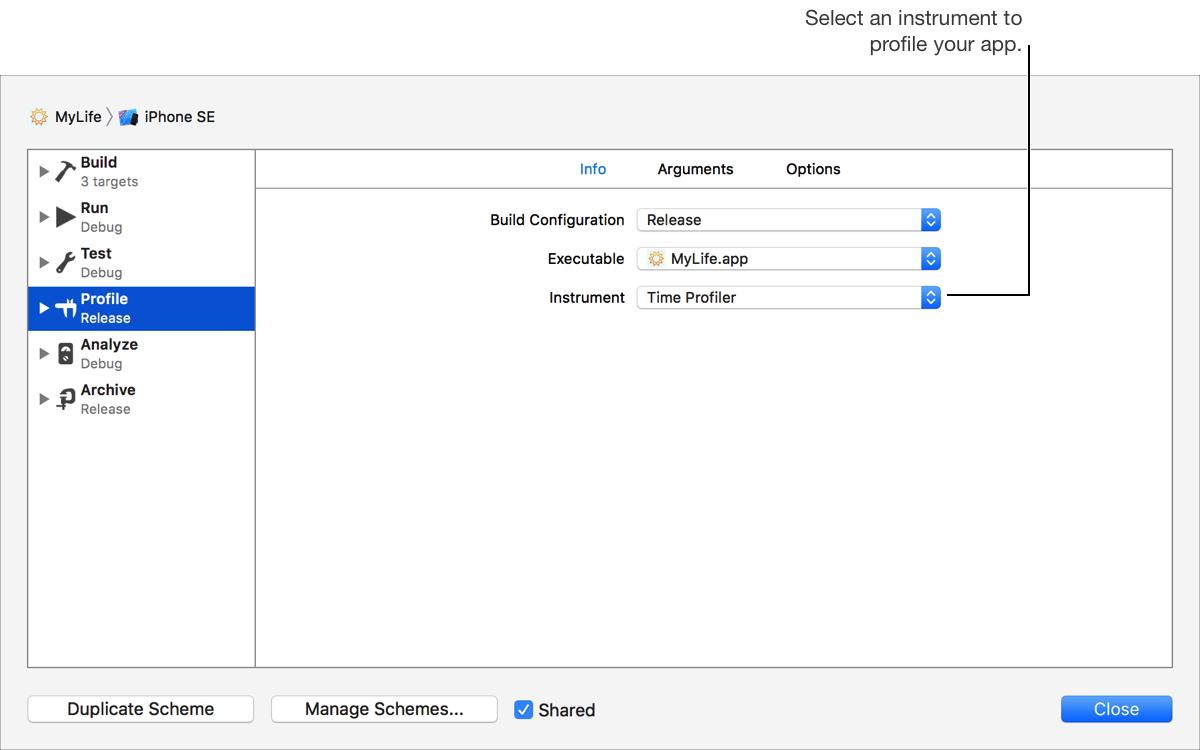Open the Instrument Time Profiler dropdown
The width and height of the screenshot is (1200, 750).
click(788, 298)
